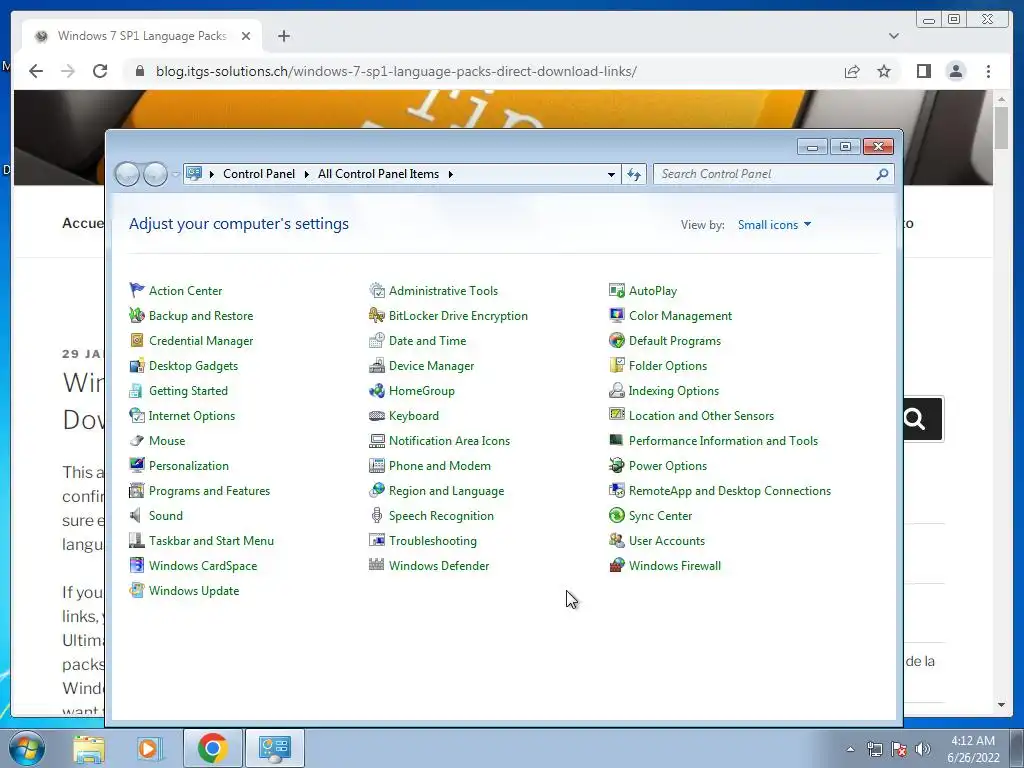
Task: Open Windows Explorer from the taskbar
Action: coord(89,748)
